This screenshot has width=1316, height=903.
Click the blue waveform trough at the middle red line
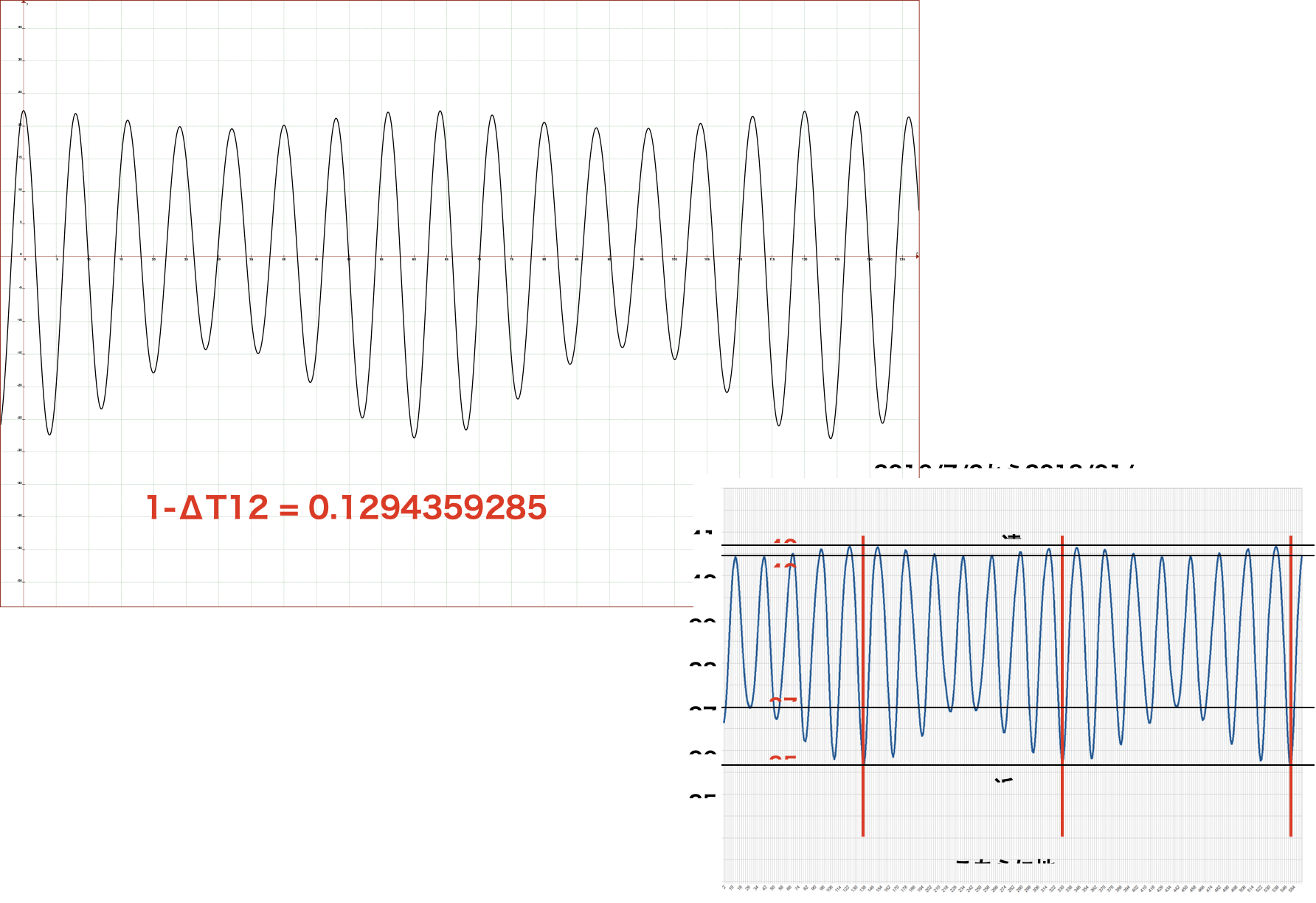click(1062, 760)
